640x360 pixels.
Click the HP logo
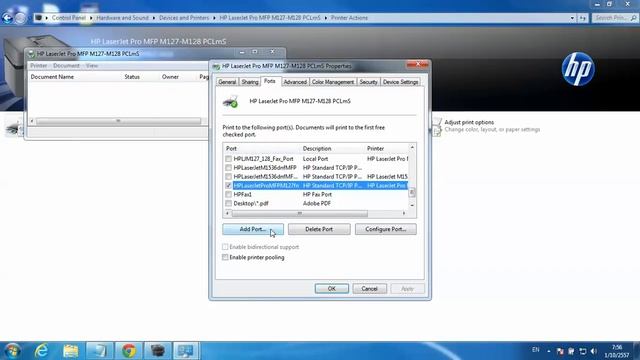coord(578,69)
